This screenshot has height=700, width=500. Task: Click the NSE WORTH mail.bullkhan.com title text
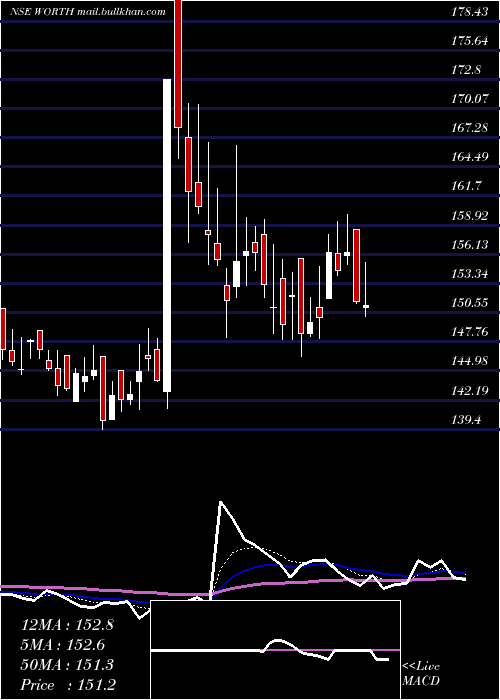(x=88, y=12)
